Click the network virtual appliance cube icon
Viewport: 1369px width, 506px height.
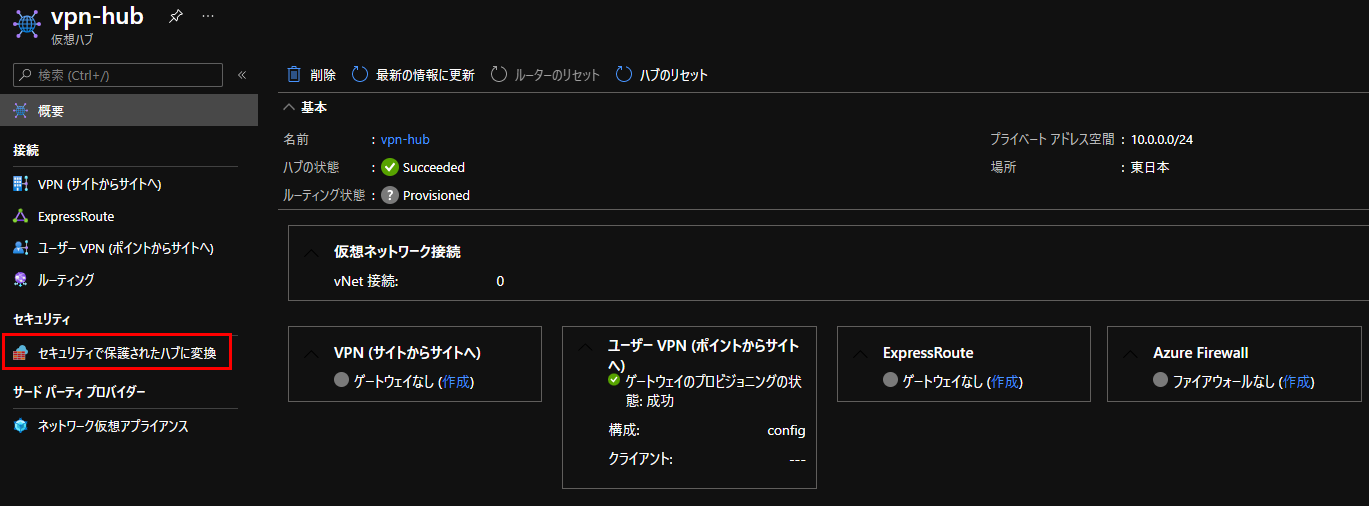(20, 426)
